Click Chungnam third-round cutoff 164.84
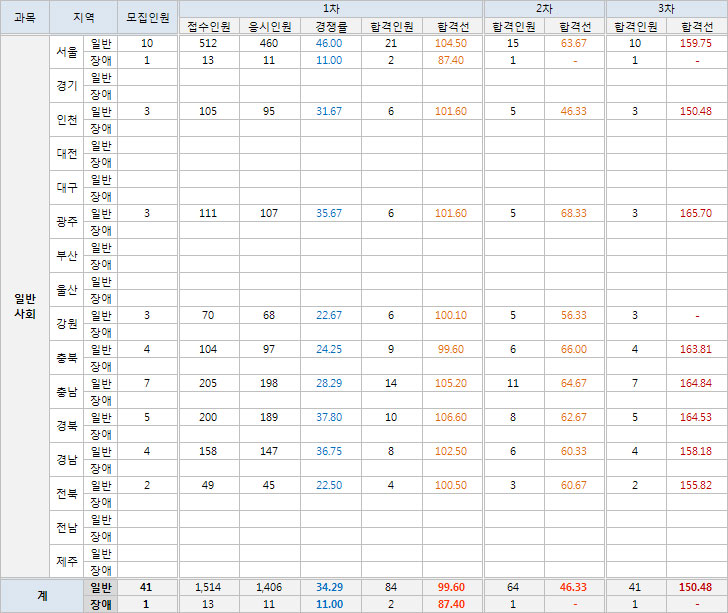Screen dimensions: 728x613 (x=696, y=383)
